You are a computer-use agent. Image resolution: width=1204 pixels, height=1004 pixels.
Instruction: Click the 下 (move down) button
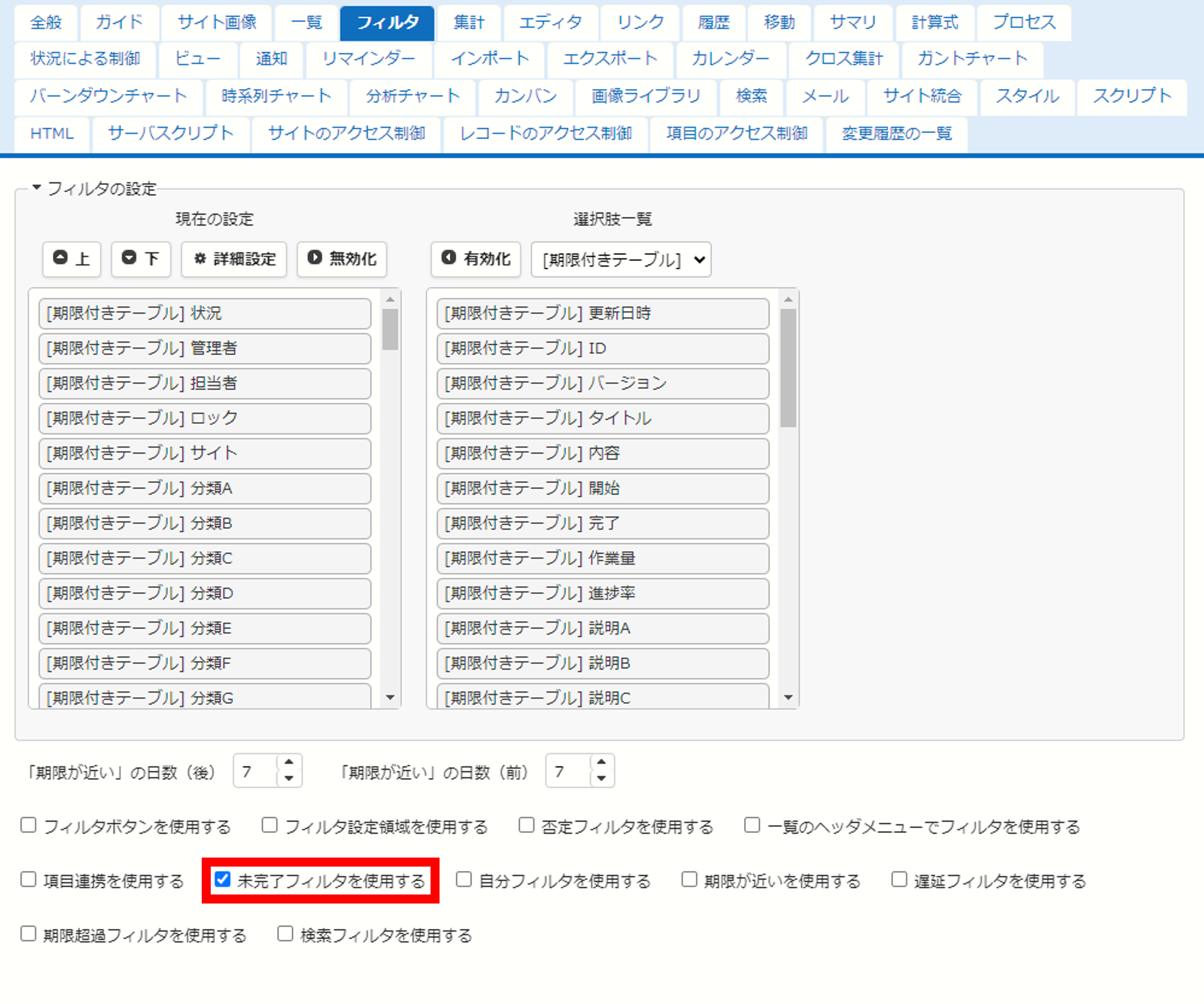[141, 259]
